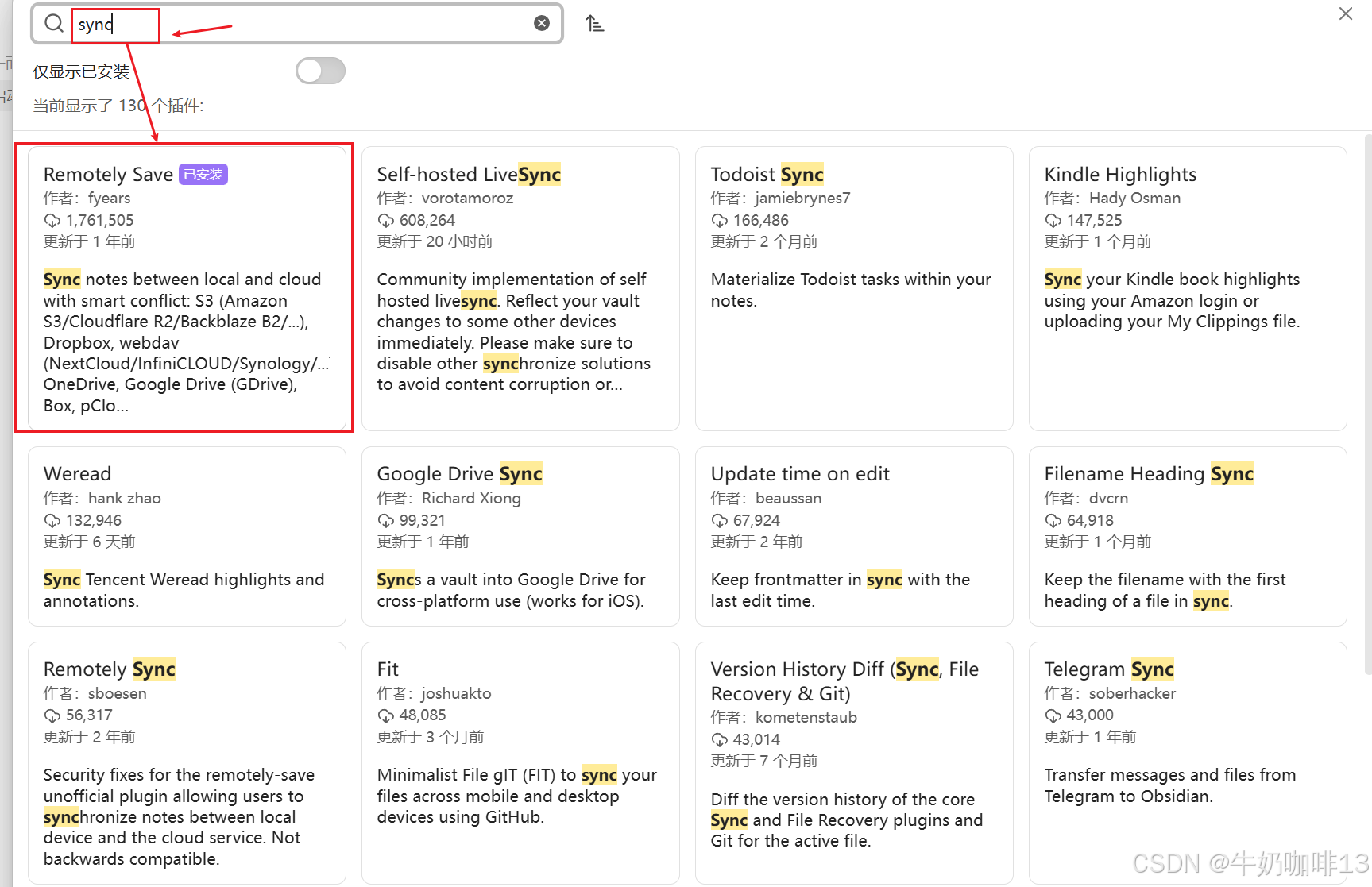Click the '当前显示了 130 个插件' count text
Screen dimensions: 1372x887
point(118,106)
